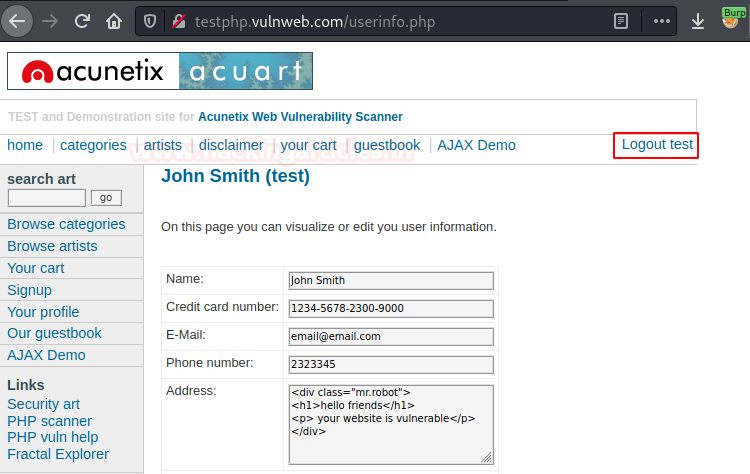Click the Burp extension icon
The image size is (750, 474).
pos(733,18)
